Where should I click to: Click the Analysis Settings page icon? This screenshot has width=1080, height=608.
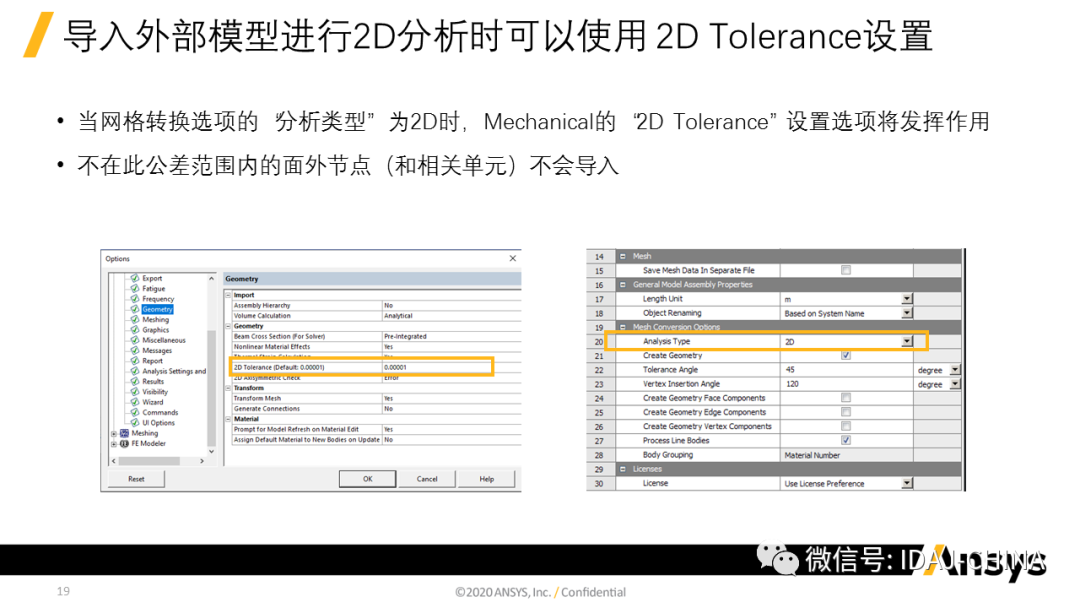point(135,371)
